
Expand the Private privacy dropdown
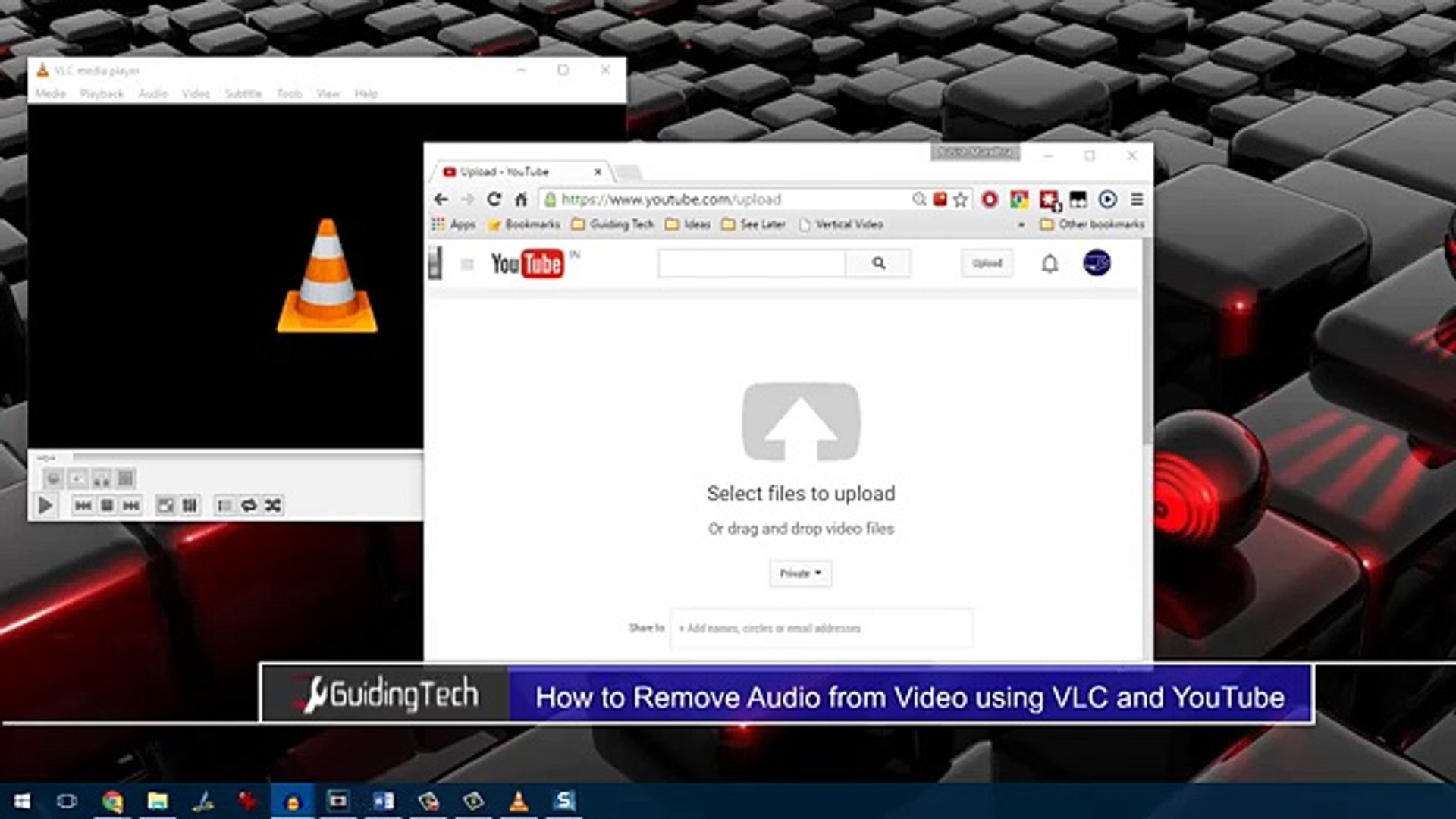pos(800,573)
